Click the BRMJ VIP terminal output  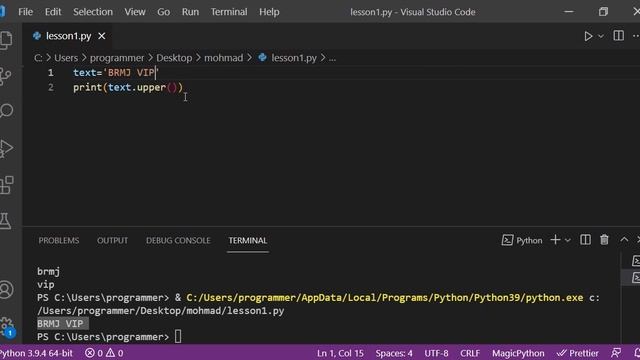click(x=60, y=324)
